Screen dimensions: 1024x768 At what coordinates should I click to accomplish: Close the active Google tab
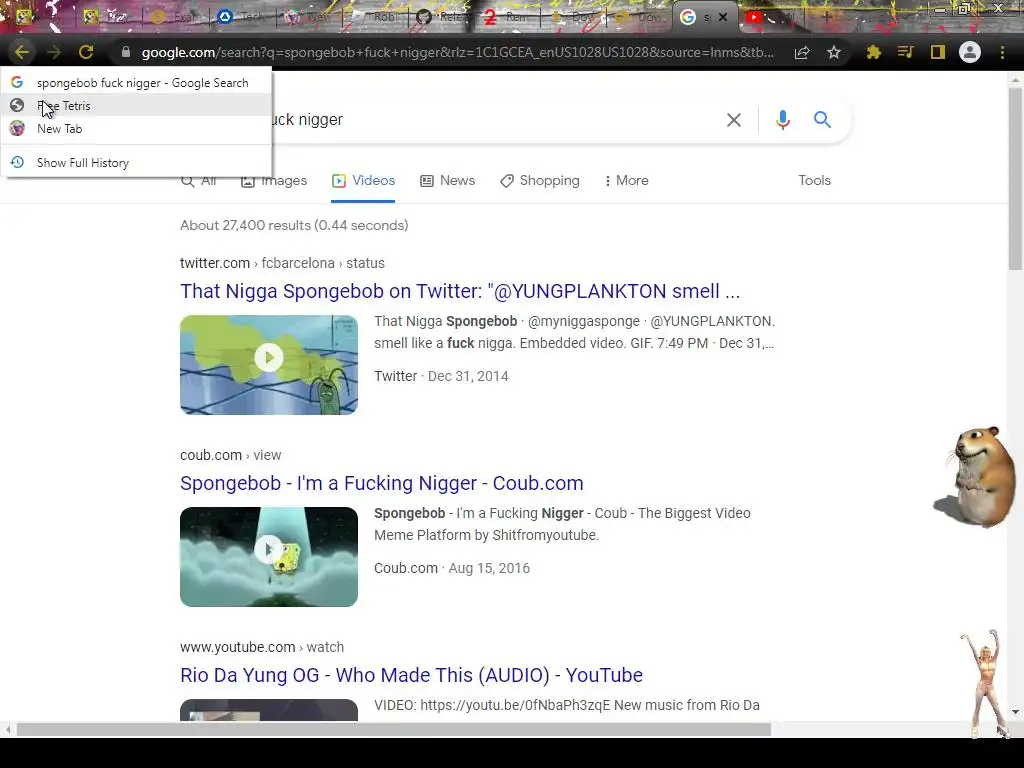point(723,17)
